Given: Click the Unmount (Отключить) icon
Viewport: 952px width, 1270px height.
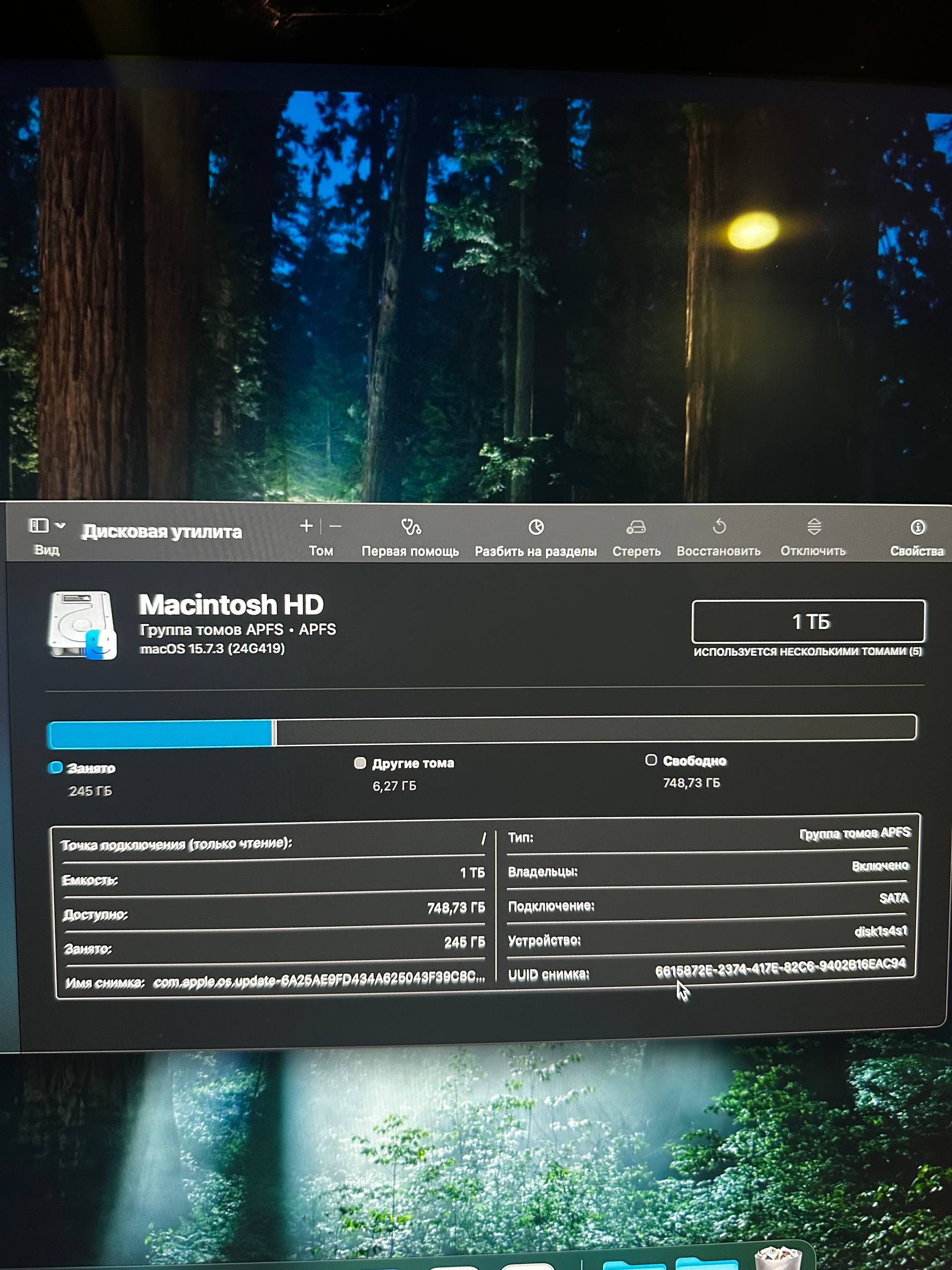Looking at the screenshot, I should pyautogui.click(x=814, y=526).
